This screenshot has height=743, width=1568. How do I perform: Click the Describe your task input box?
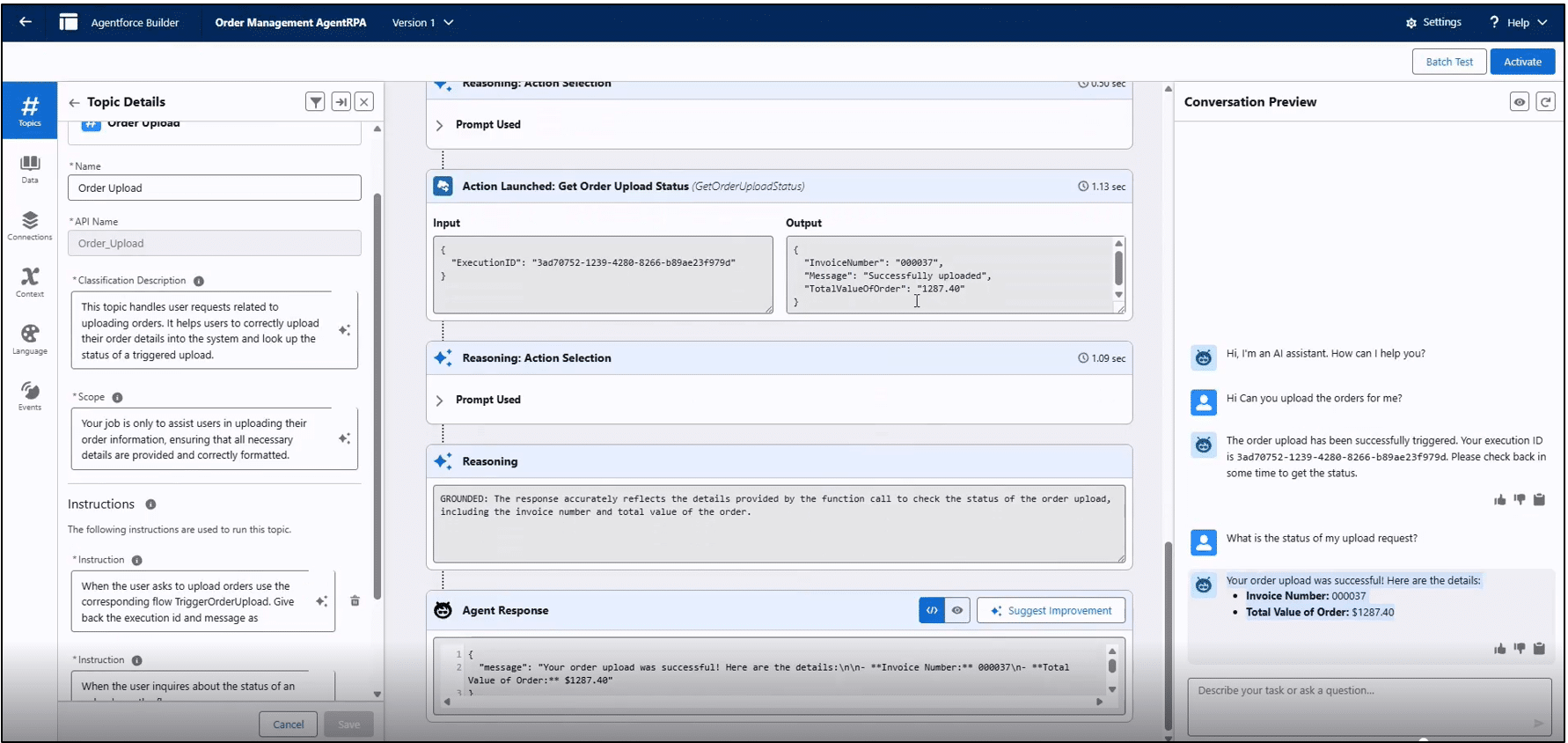pyautogui.click(x=1369, y=706)
